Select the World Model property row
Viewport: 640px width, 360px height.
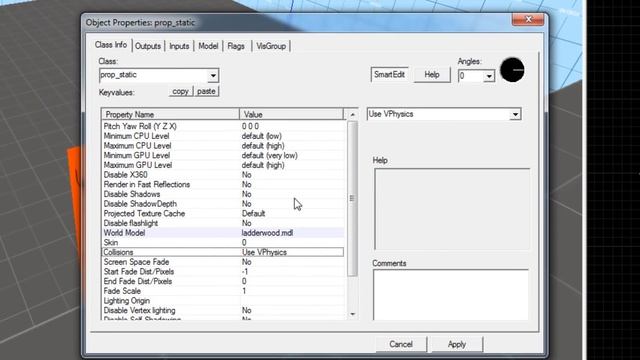click(x=223, y=233)
